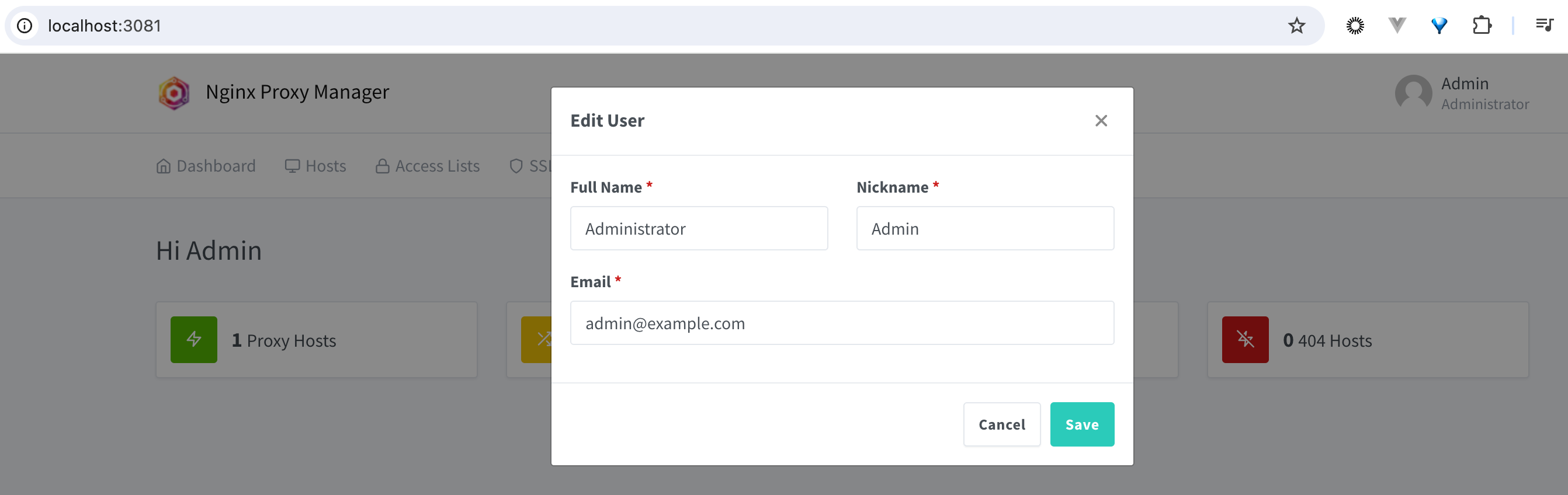Click the site information icon in address bar

click(25, 26)
